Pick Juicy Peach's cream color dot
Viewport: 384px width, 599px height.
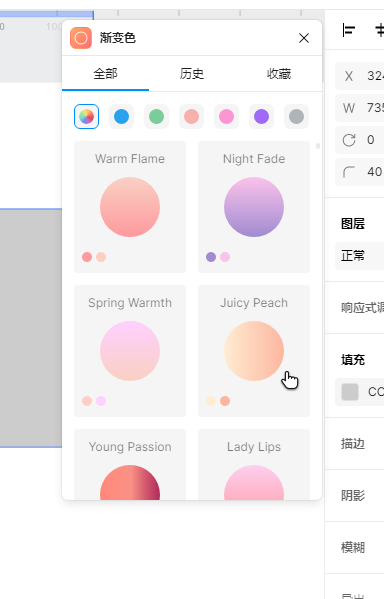[211, 401]
